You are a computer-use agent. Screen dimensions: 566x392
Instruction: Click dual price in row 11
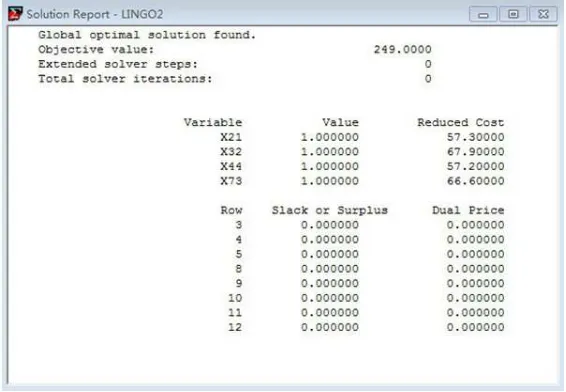click(x=475, y=313)
